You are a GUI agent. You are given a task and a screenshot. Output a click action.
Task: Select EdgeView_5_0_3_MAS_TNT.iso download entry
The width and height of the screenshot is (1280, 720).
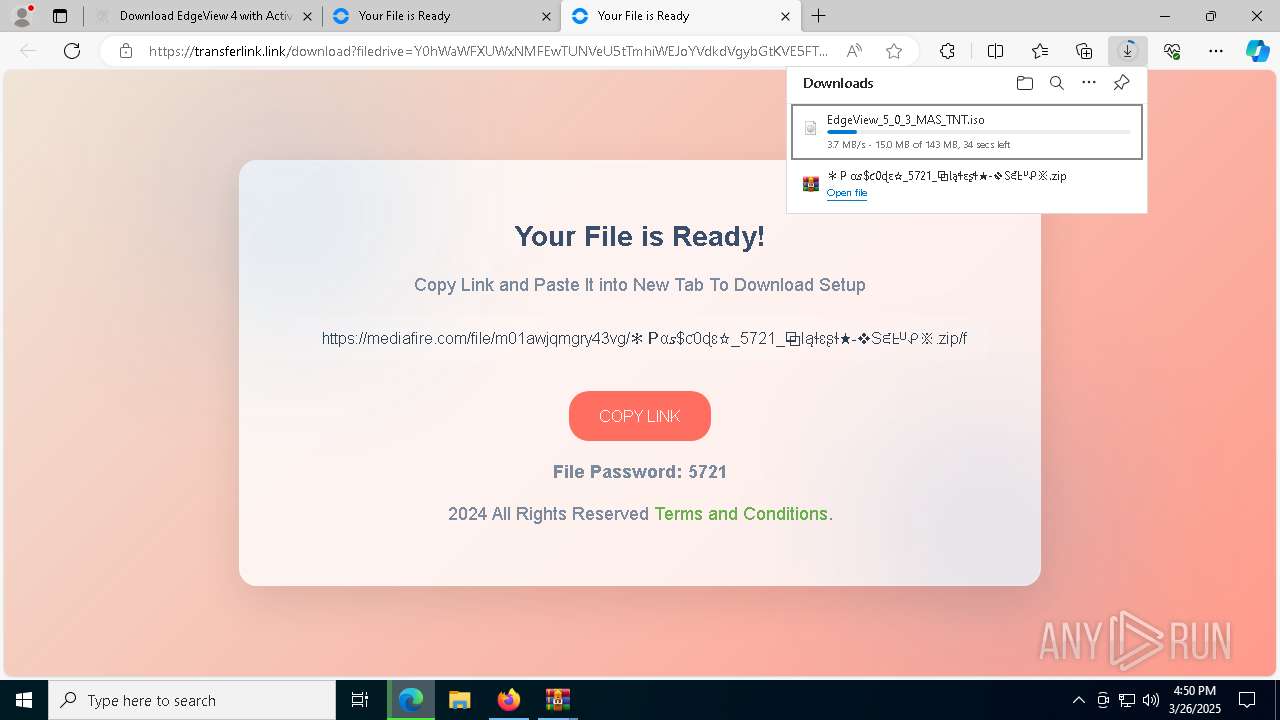point(967,132)
